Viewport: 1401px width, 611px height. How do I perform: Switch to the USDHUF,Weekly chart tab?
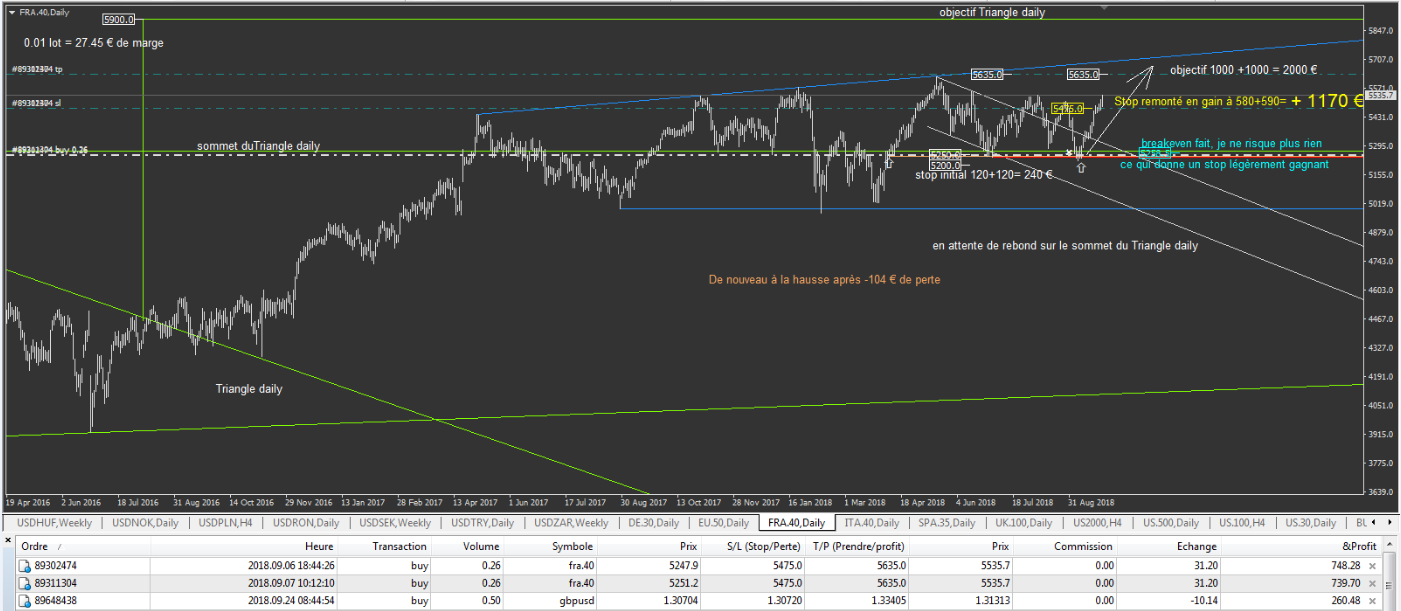point(54,523)
